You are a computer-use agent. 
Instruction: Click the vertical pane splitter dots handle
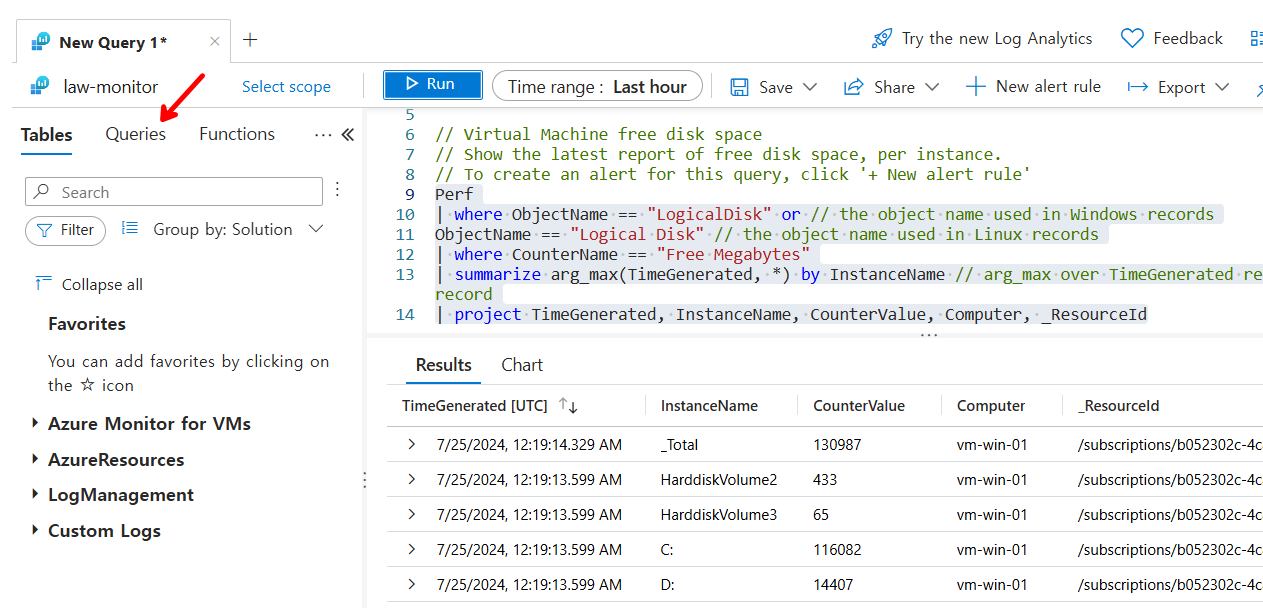[x=364, y=481]
